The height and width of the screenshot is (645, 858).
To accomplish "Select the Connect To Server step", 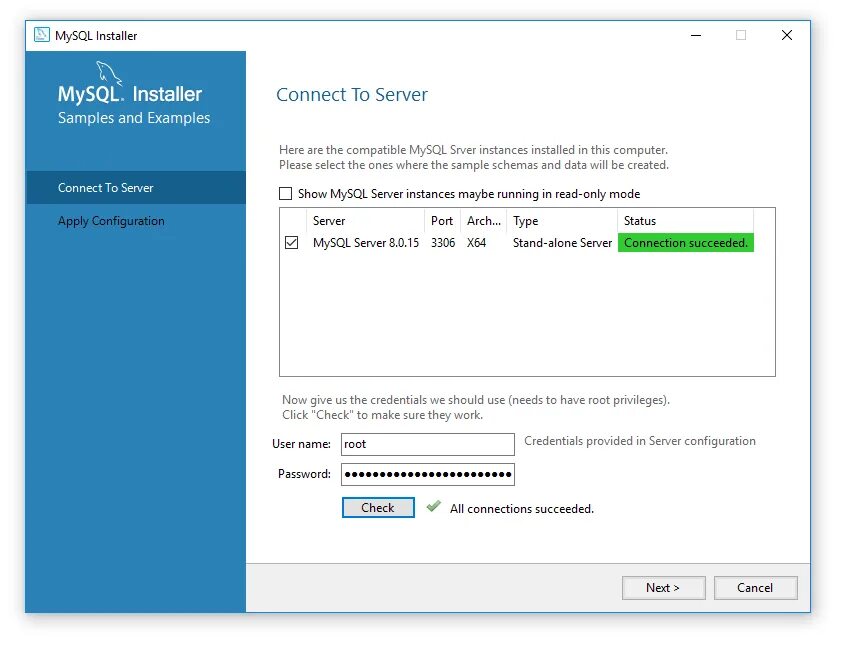I will click(136, 188).
